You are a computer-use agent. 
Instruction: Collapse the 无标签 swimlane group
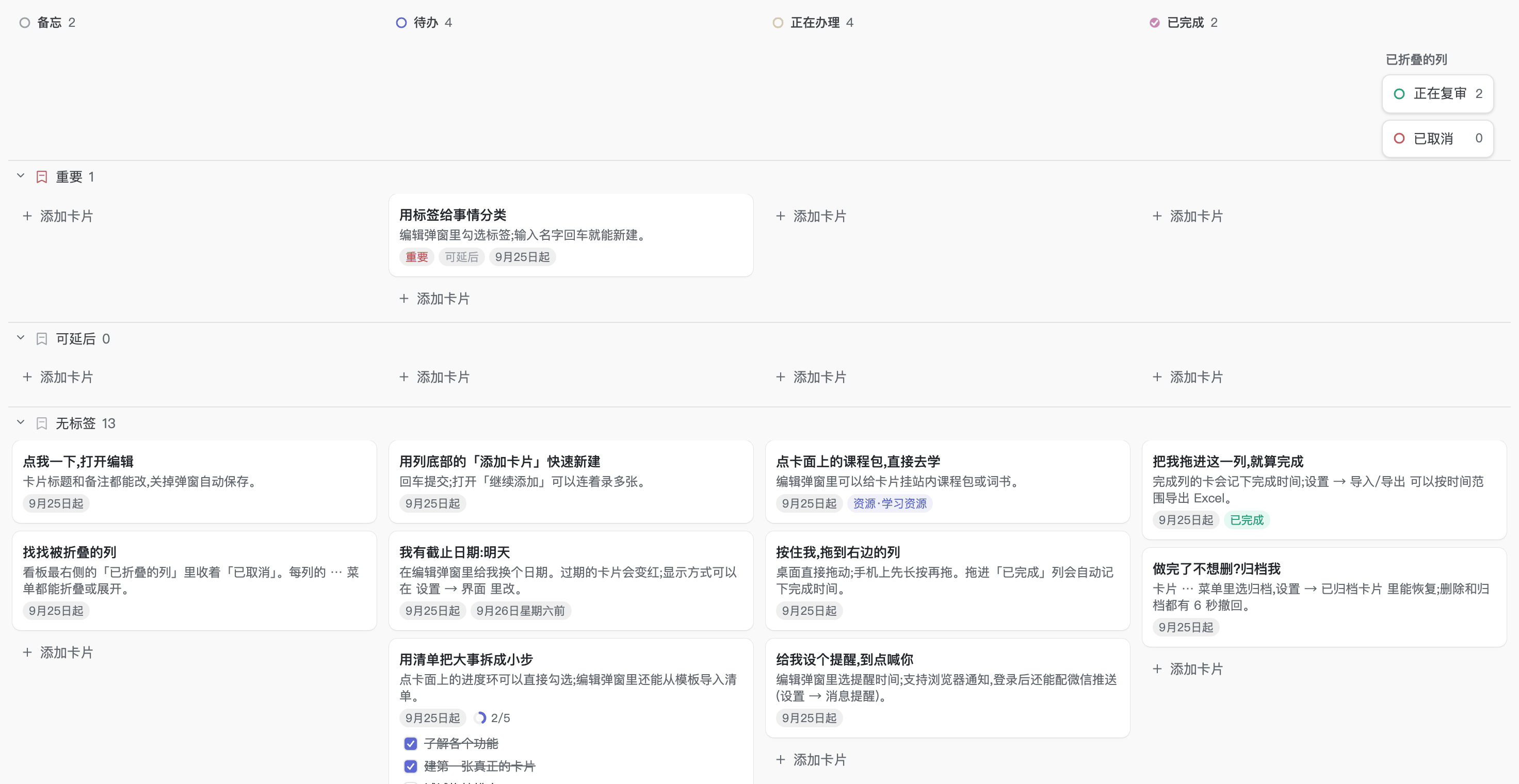[21, 422]
